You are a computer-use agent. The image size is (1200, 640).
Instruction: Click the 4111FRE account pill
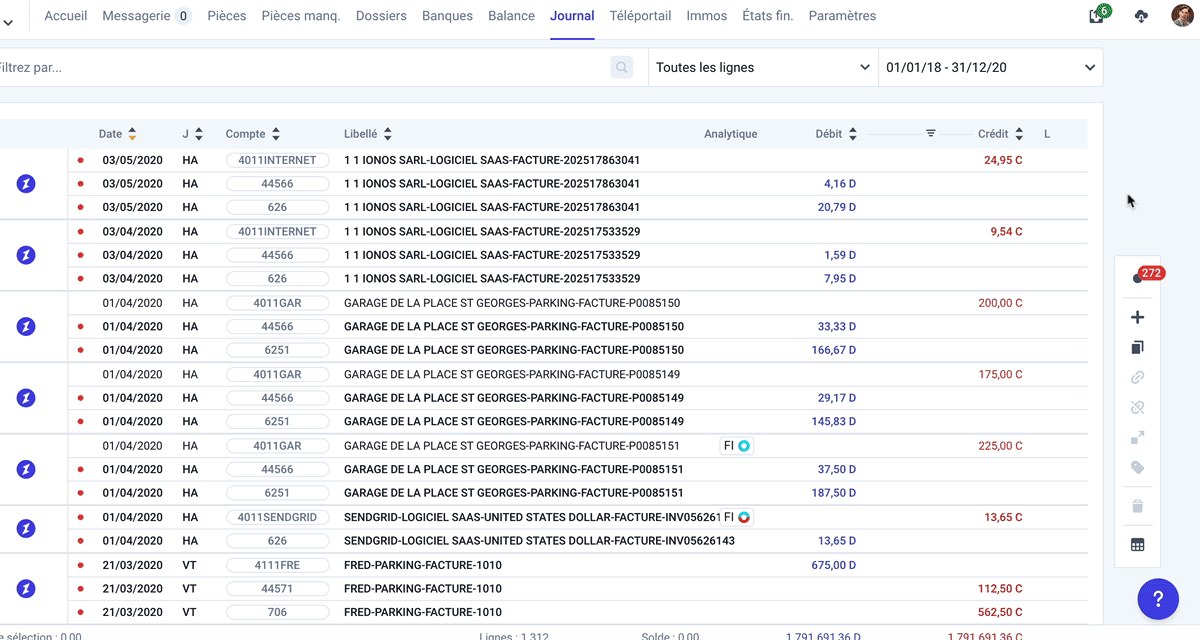click(x=277, y=565)
